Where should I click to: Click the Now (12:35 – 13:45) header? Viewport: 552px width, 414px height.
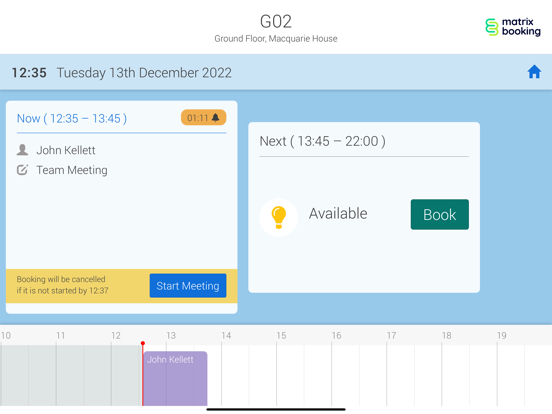[x=72, y=119]
